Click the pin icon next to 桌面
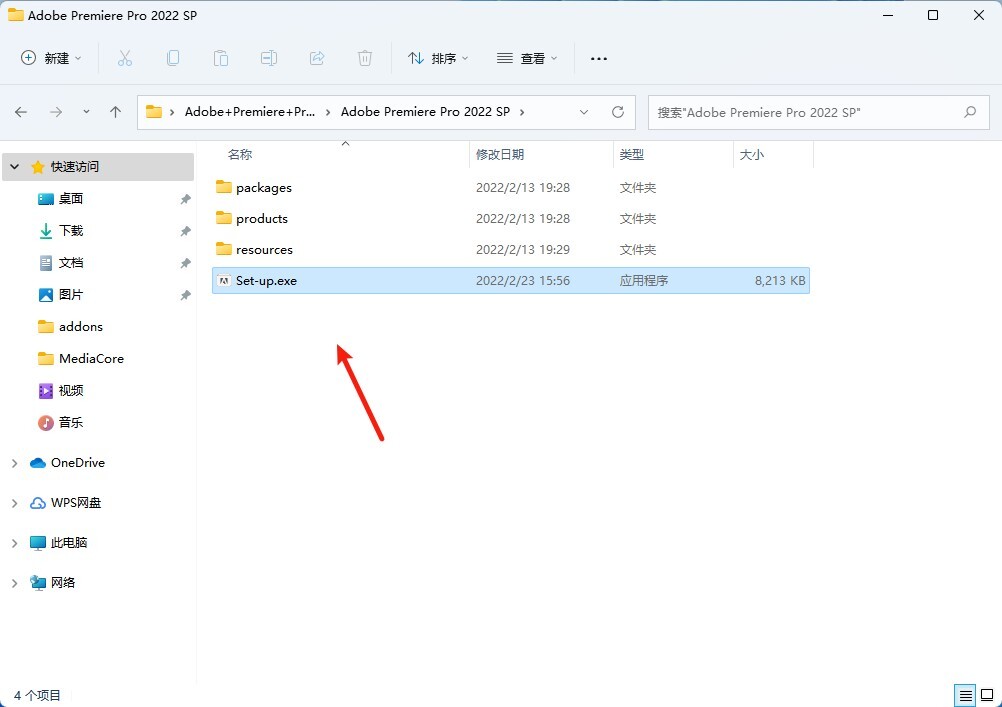Image resolution: width=1002 pixels, height=707 pixels. (185, 199)
